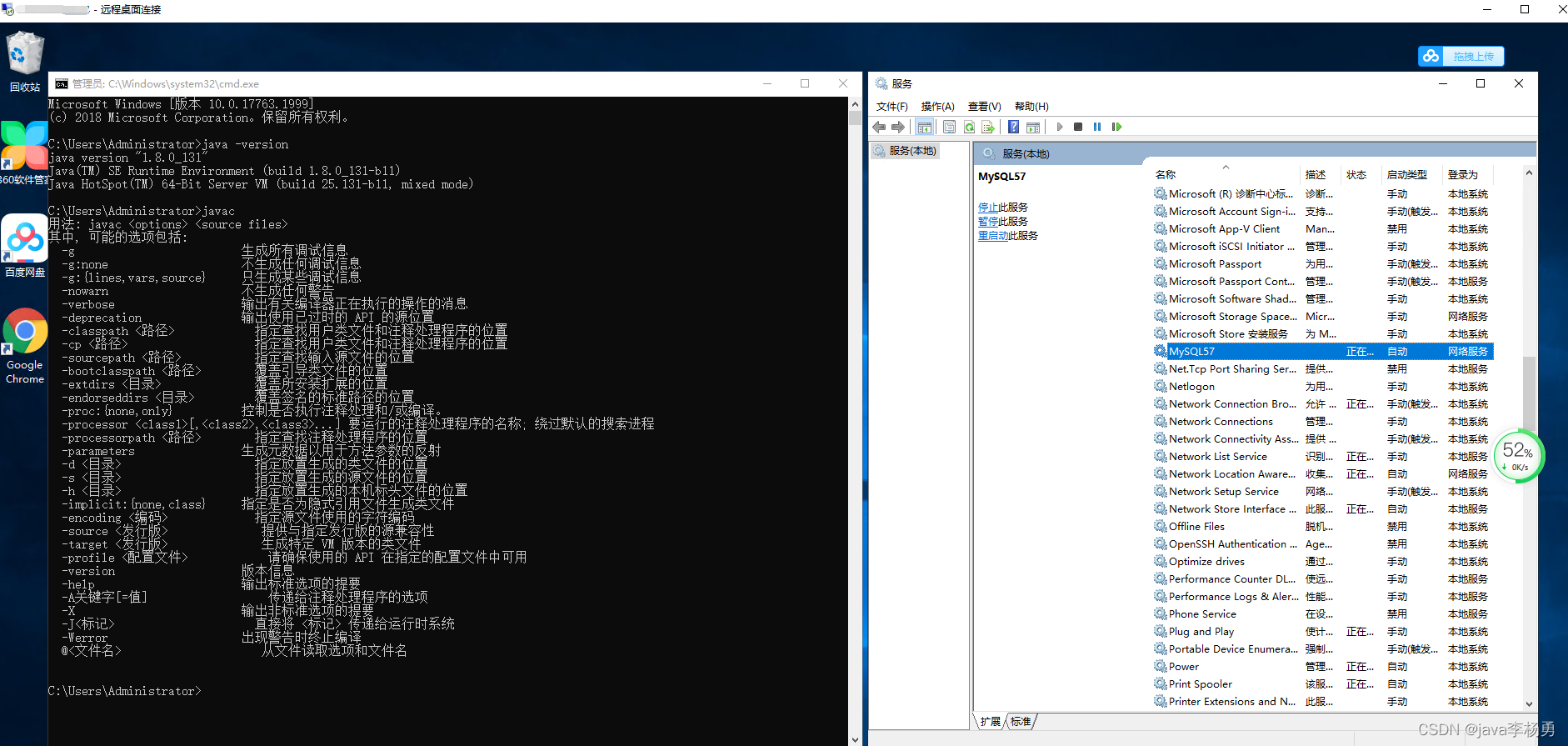The height and width of the screenshot is (746, 1568).
Task: Open the Properties toolbar icon in Services
Action: 949,127
